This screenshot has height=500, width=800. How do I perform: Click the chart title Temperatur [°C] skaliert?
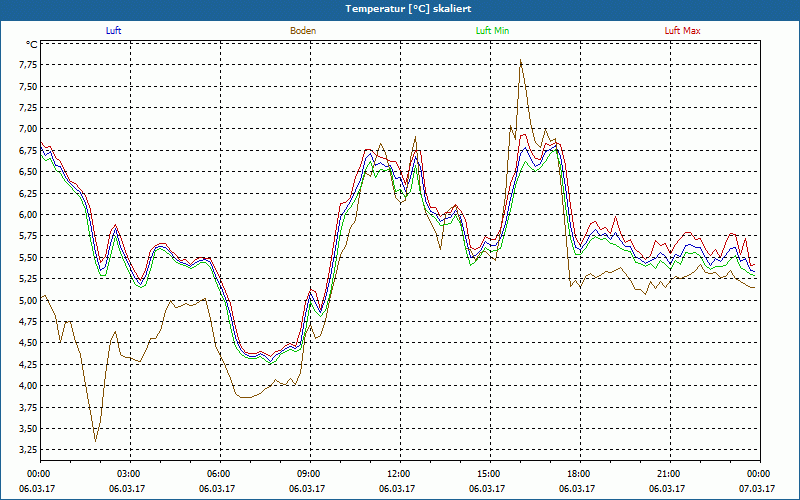[x=408, y=9]
